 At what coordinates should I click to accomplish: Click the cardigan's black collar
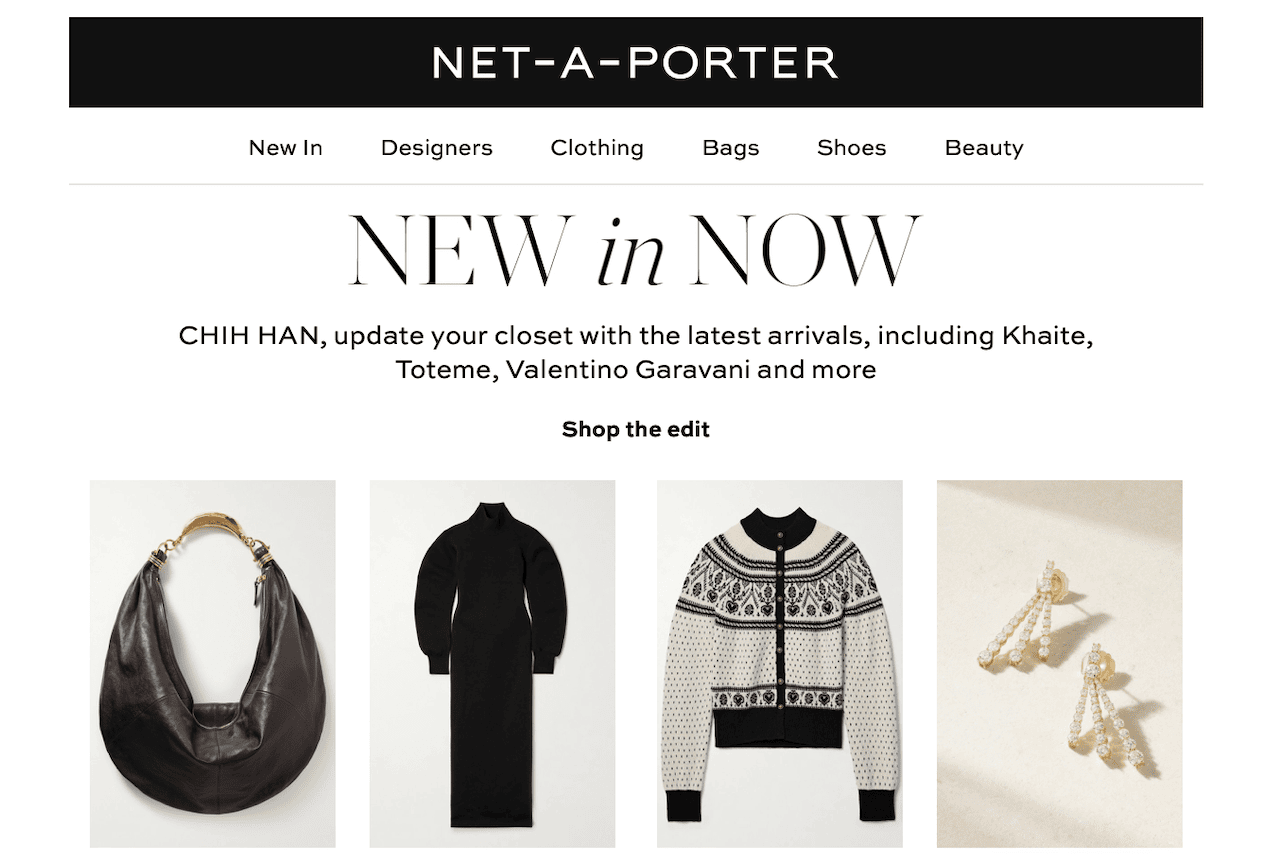click(x=780, y=521)
